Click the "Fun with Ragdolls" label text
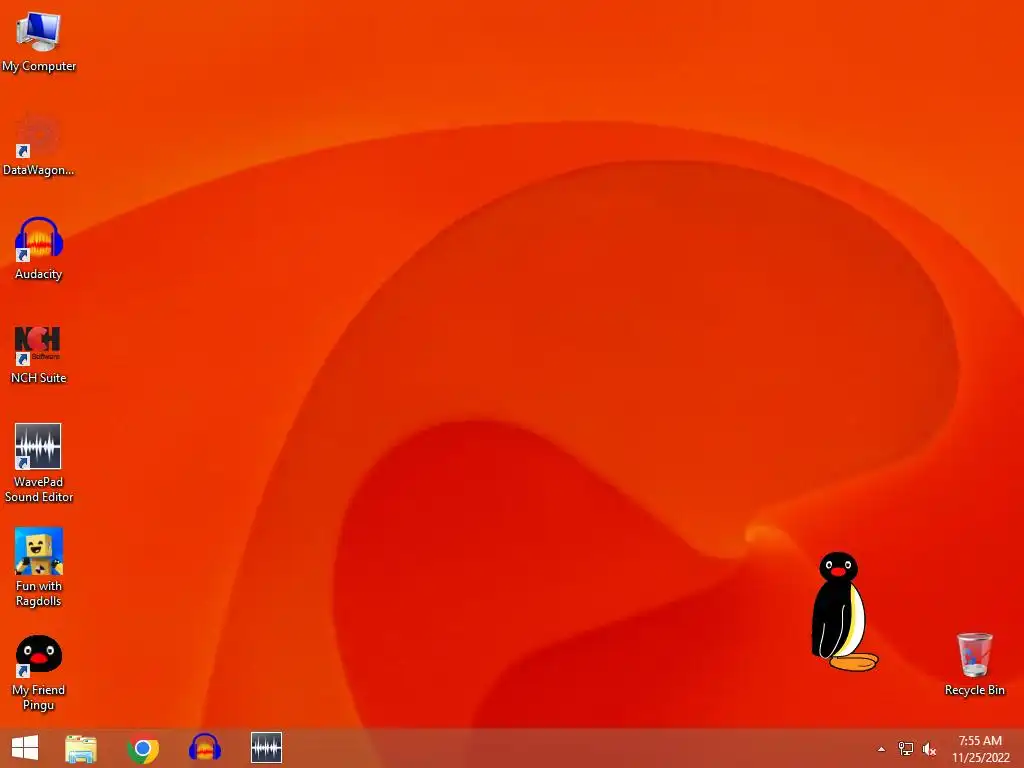1024x768 pixels. 39,594
